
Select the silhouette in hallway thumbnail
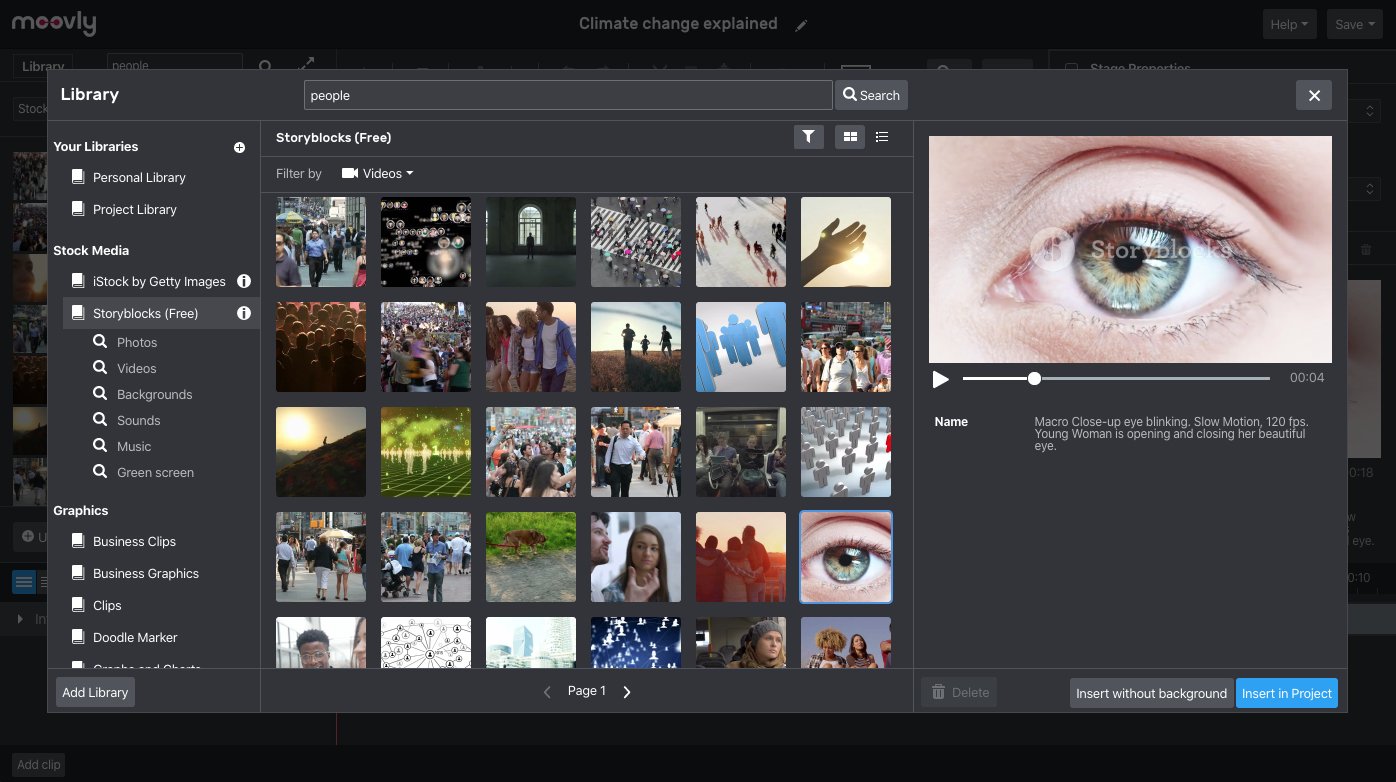tap(531, 242)
